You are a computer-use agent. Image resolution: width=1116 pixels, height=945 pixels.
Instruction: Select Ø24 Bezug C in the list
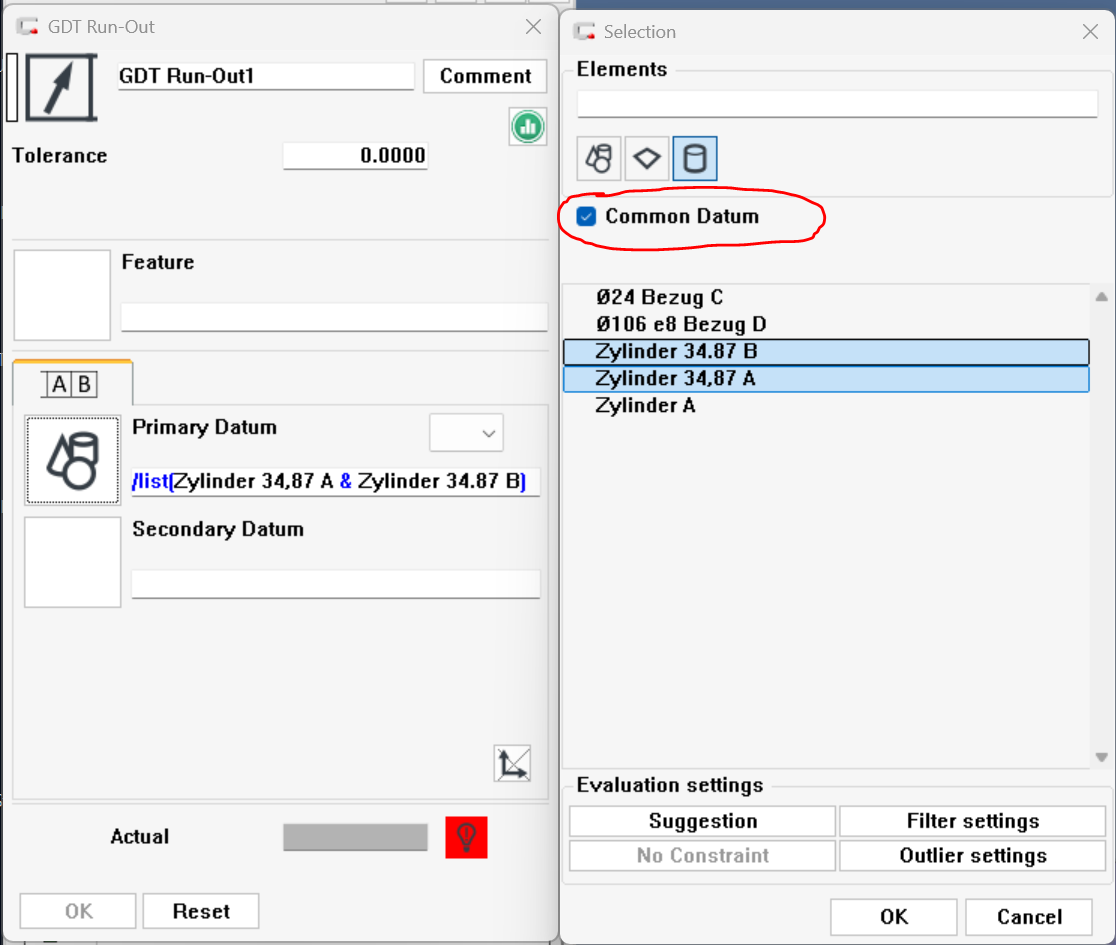pos(659,298)
